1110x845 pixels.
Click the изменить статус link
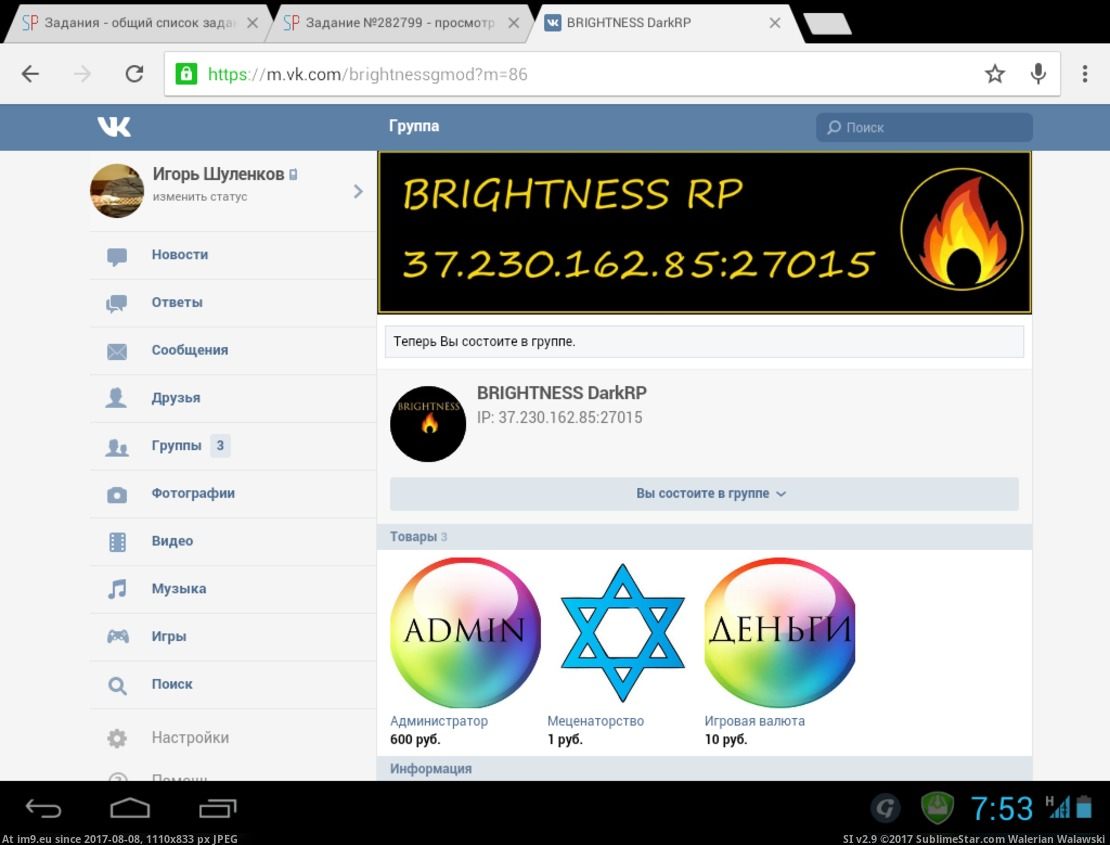point(200,197)
